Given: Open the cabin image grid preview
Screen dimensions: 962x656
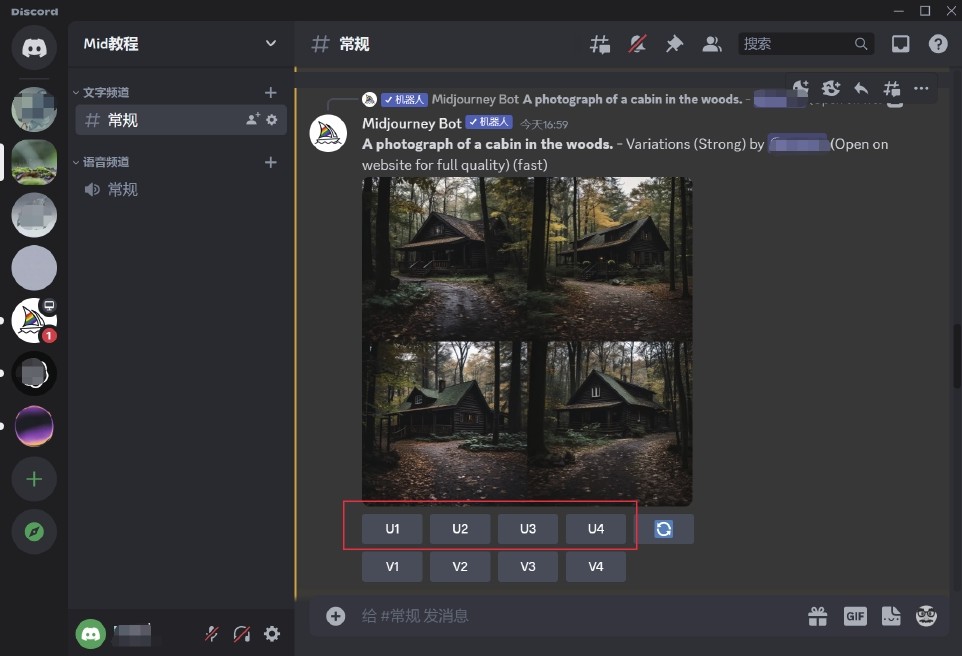Looking at the screenshot, I should [x=527, y=341].
